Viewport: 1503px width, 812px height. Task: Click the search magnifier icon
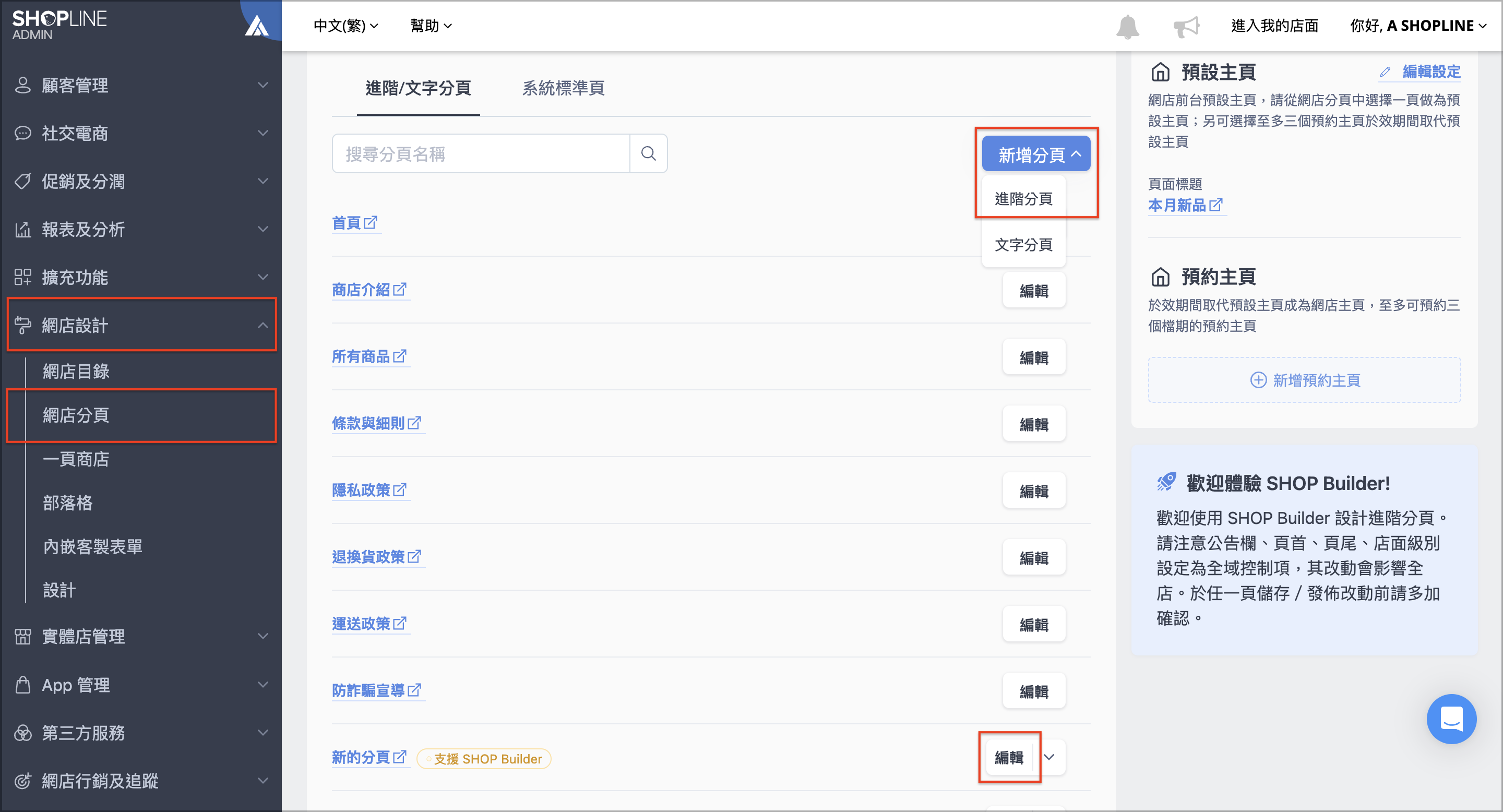[648, 153]
